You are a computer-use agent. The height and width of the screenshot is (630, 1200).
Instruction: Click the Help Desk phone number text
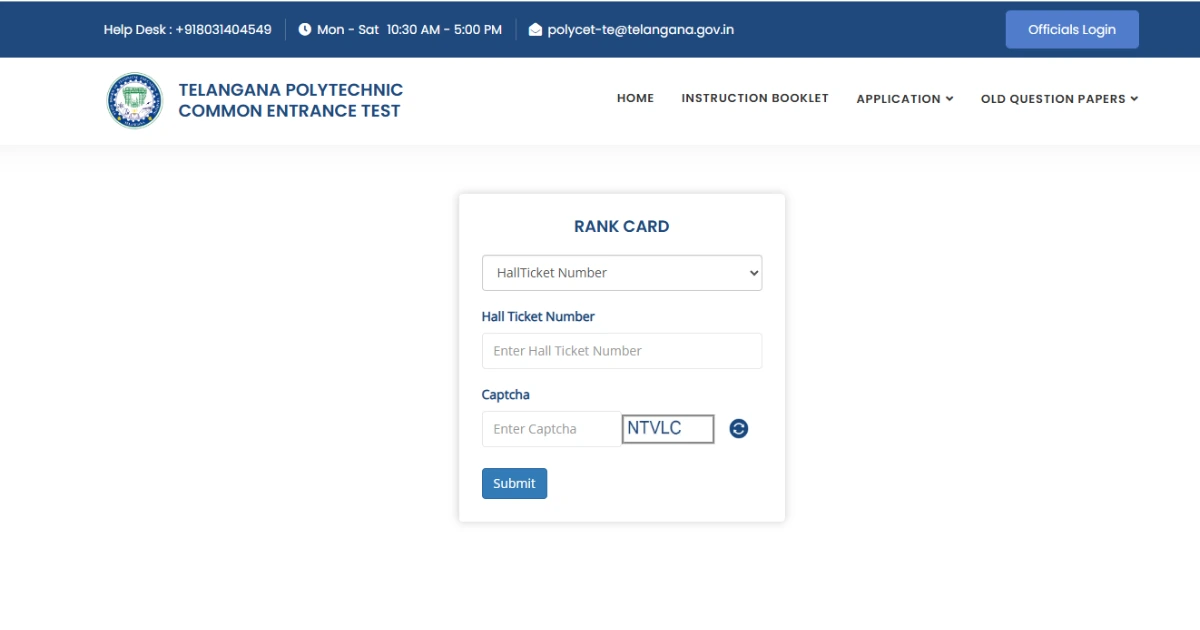[x=187, y=30]
